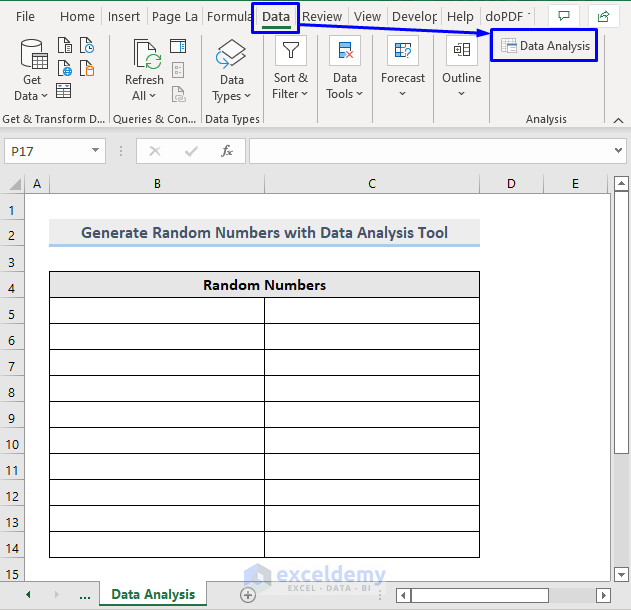Select column E header
Viewport: 631px width, 610px height.
tap(575, 184)
